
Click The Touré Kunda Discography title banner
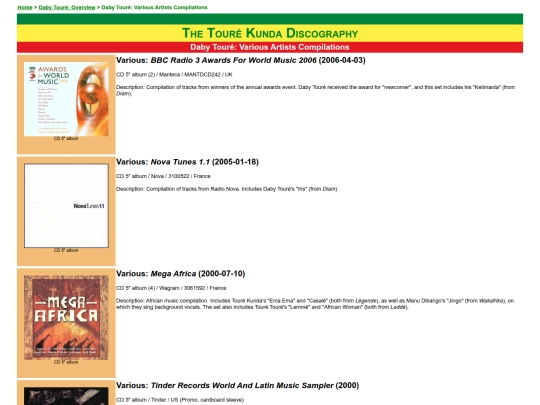[x=270, y=33]
